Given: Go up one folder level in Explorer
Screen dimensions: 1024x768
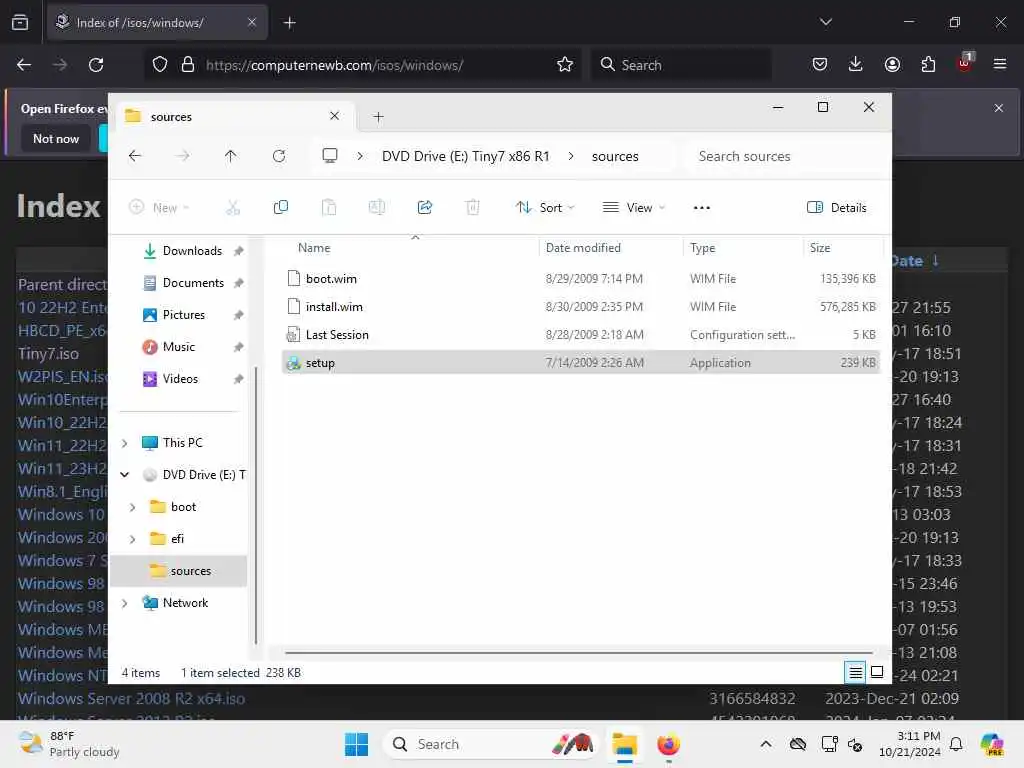Looking at the screenshot, I should [x=231, y=156].
